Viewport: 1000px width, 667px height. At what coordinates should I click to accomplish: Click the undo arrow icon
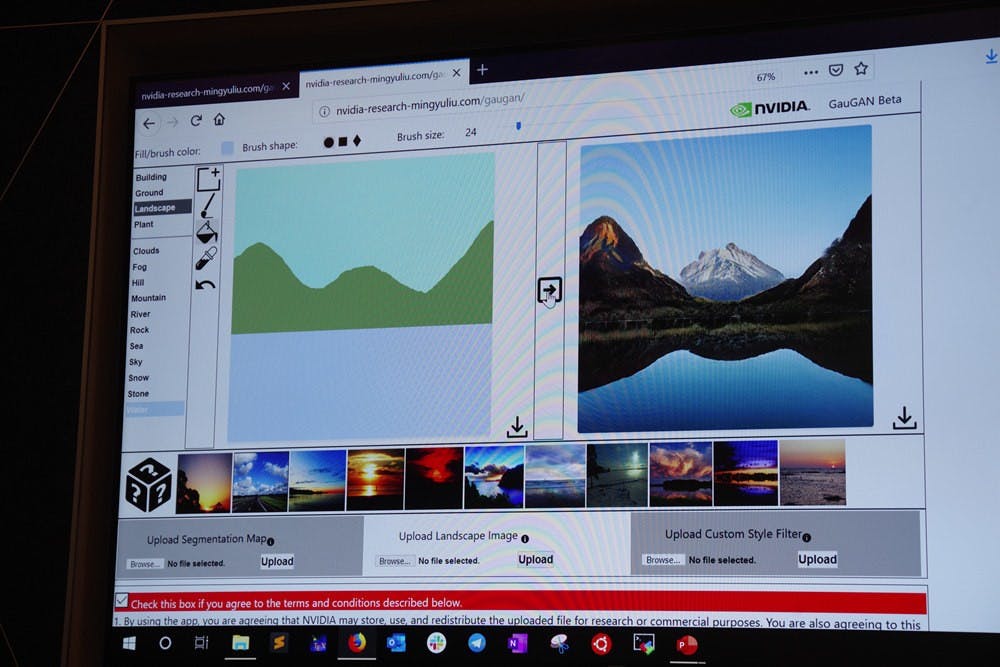pos(205,284)
